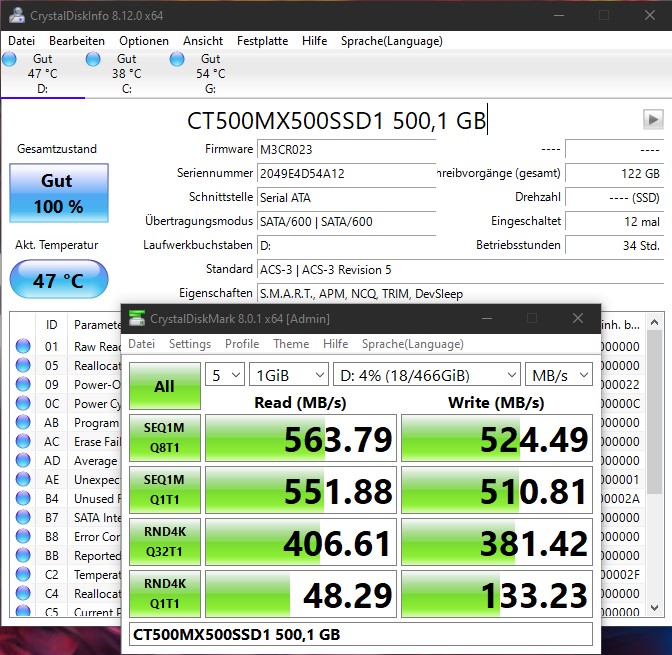The width and height of the screenshot is (672, 655).
Task: Click the CrystalDiskMark app icon in title bar
Action: 137,318
